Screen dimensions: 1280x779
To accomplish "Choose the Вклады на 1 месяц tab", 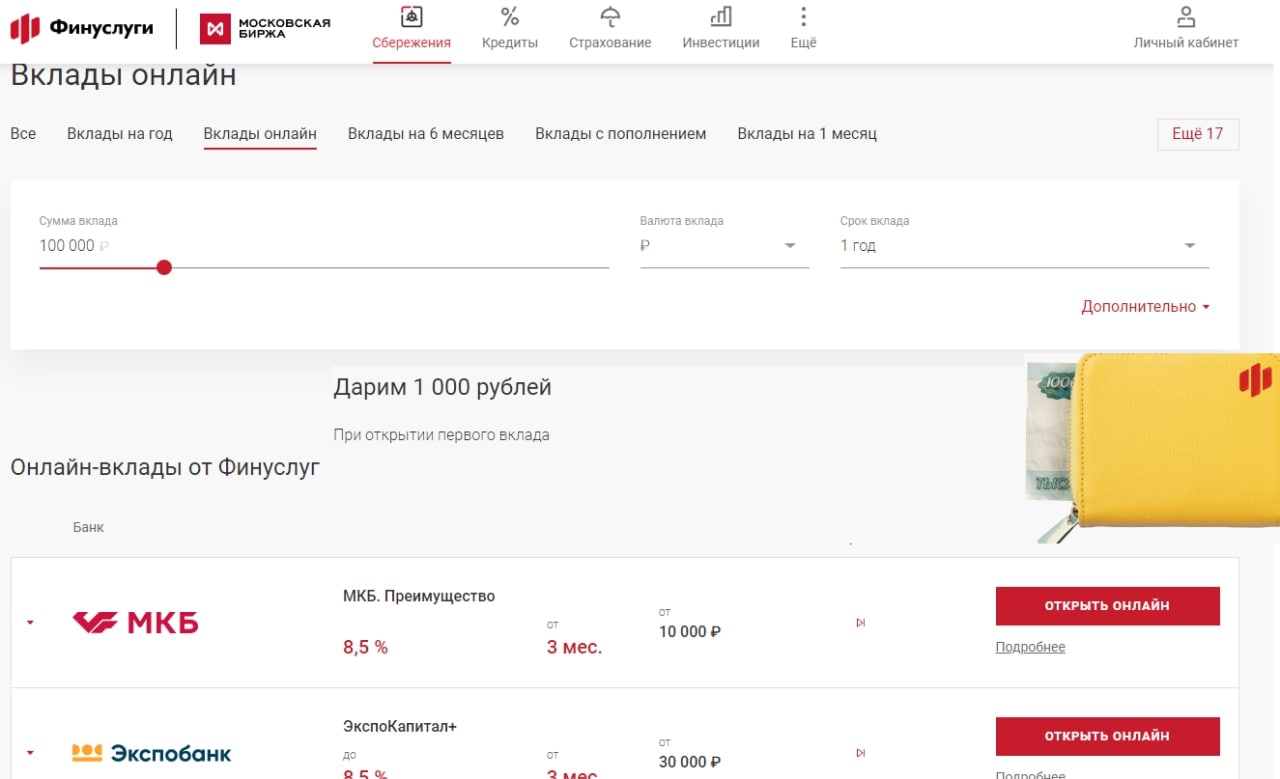I will [x=807, y=134].
